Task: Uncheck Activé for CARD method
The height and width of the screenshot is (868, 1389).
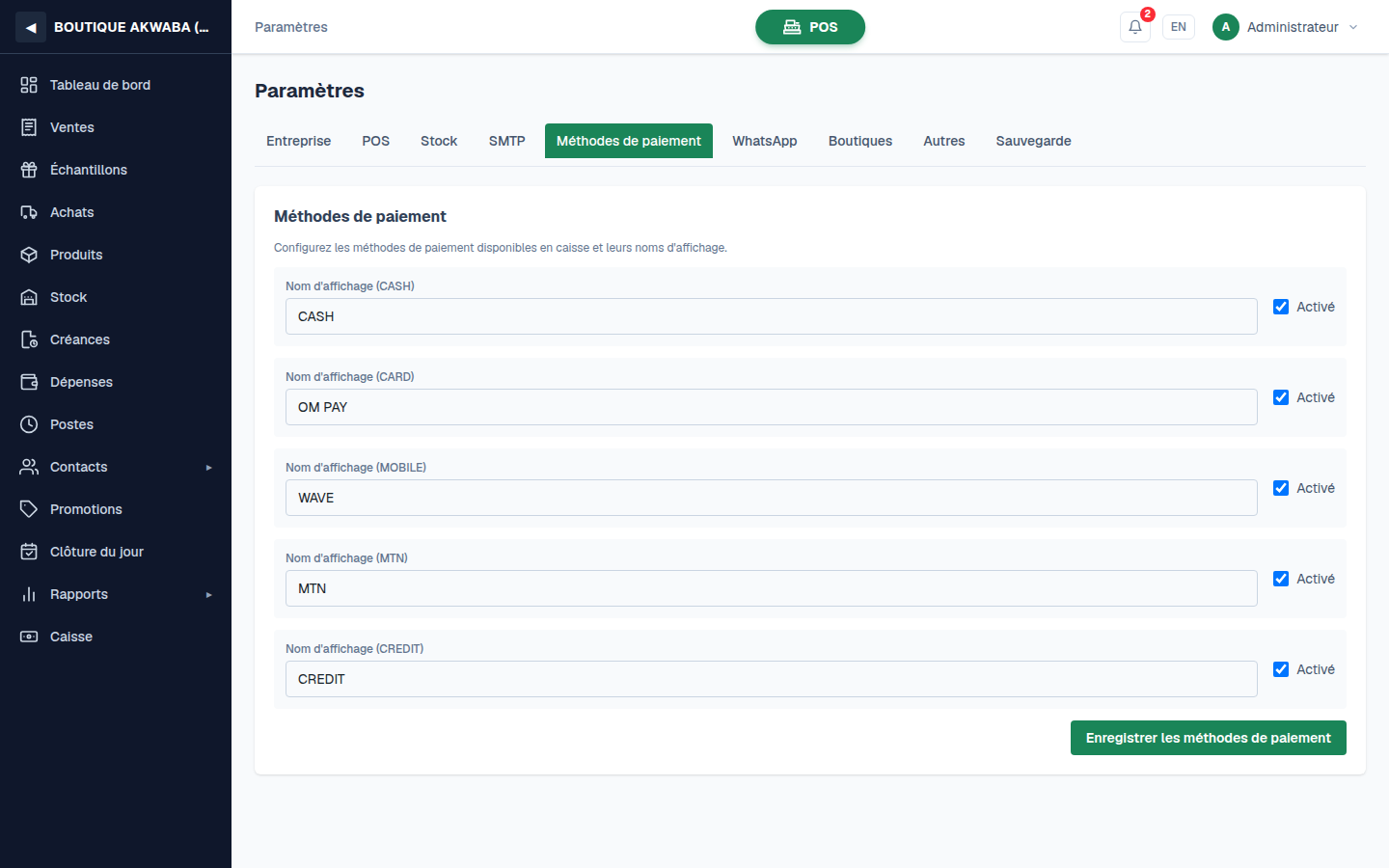Action: 1281,397
